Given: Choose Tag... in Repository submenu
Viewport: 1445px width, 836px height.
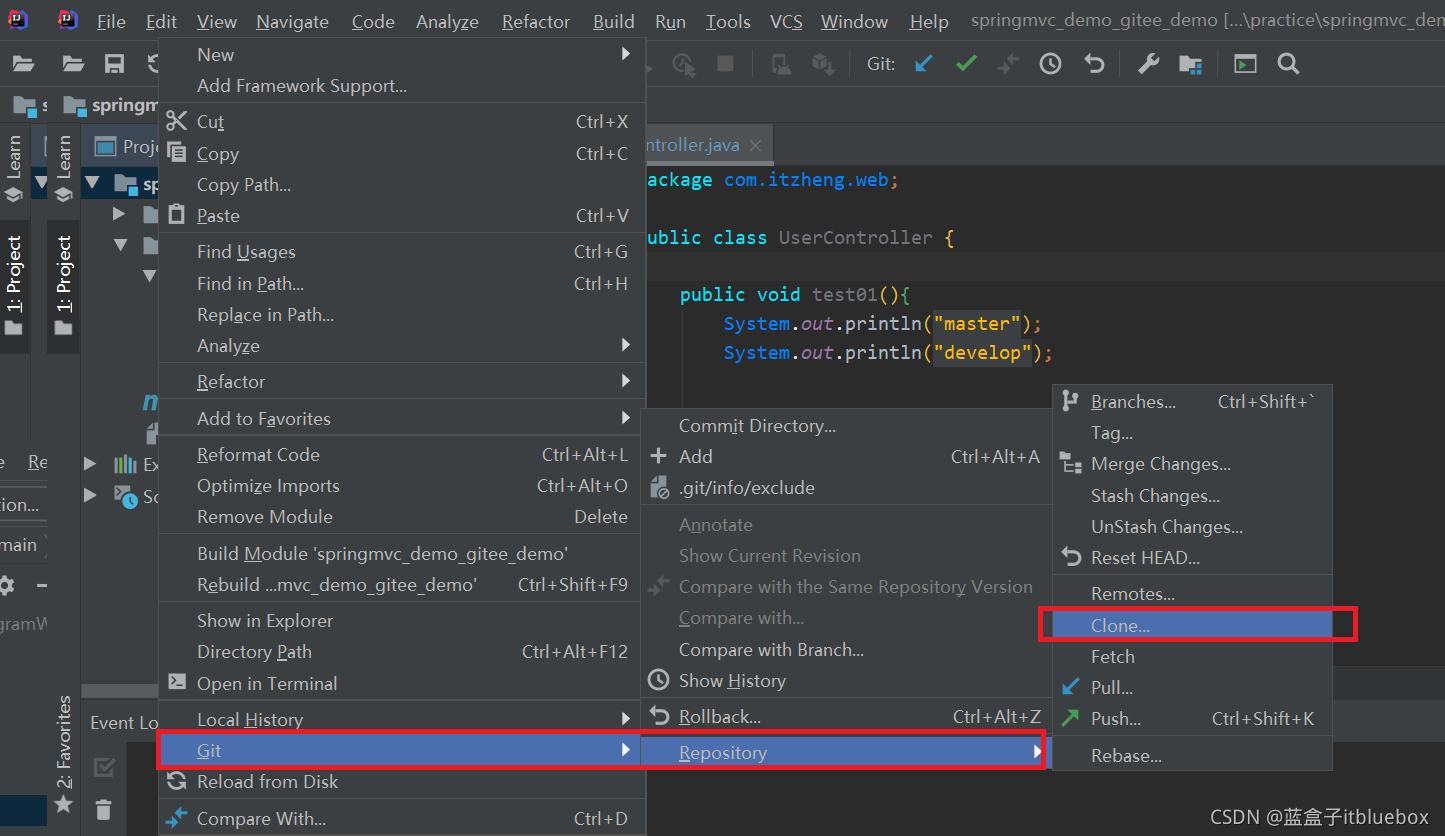Looking at the screenshot, I should tap(1193, 433).
